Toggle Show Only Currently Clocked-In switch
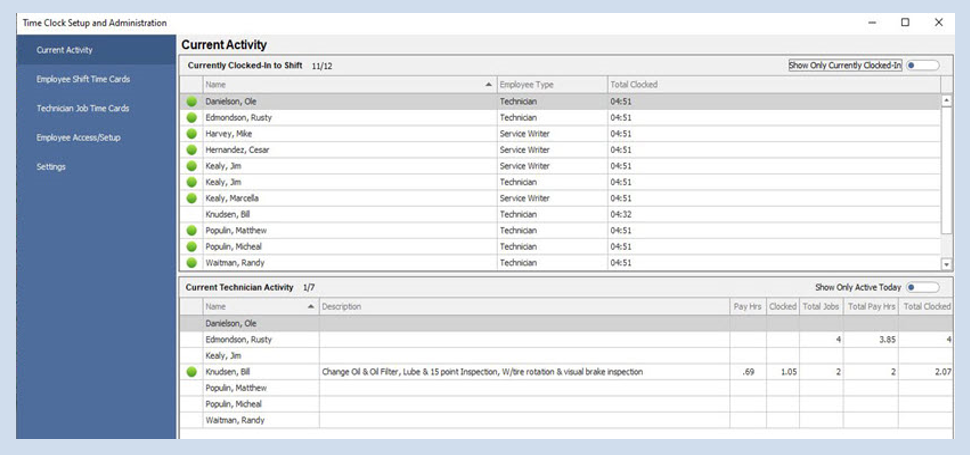Screen dimensions: 970x455 921,65
